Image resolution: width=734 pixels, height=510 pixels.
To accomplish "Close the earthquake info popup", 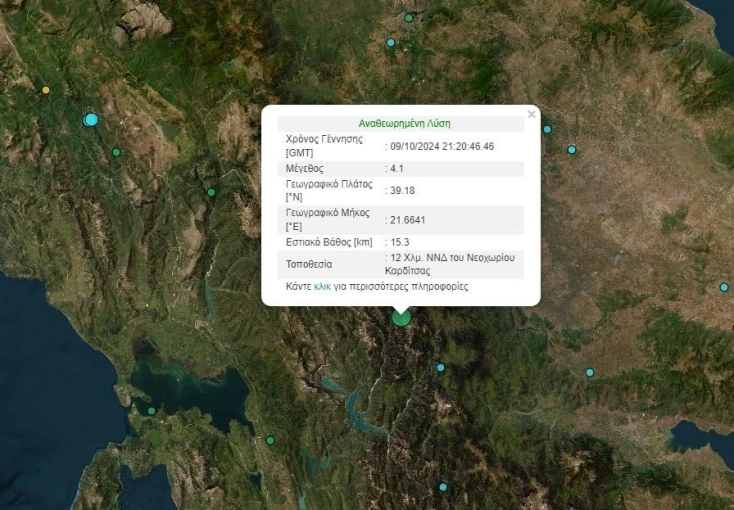I will [531, 114].
